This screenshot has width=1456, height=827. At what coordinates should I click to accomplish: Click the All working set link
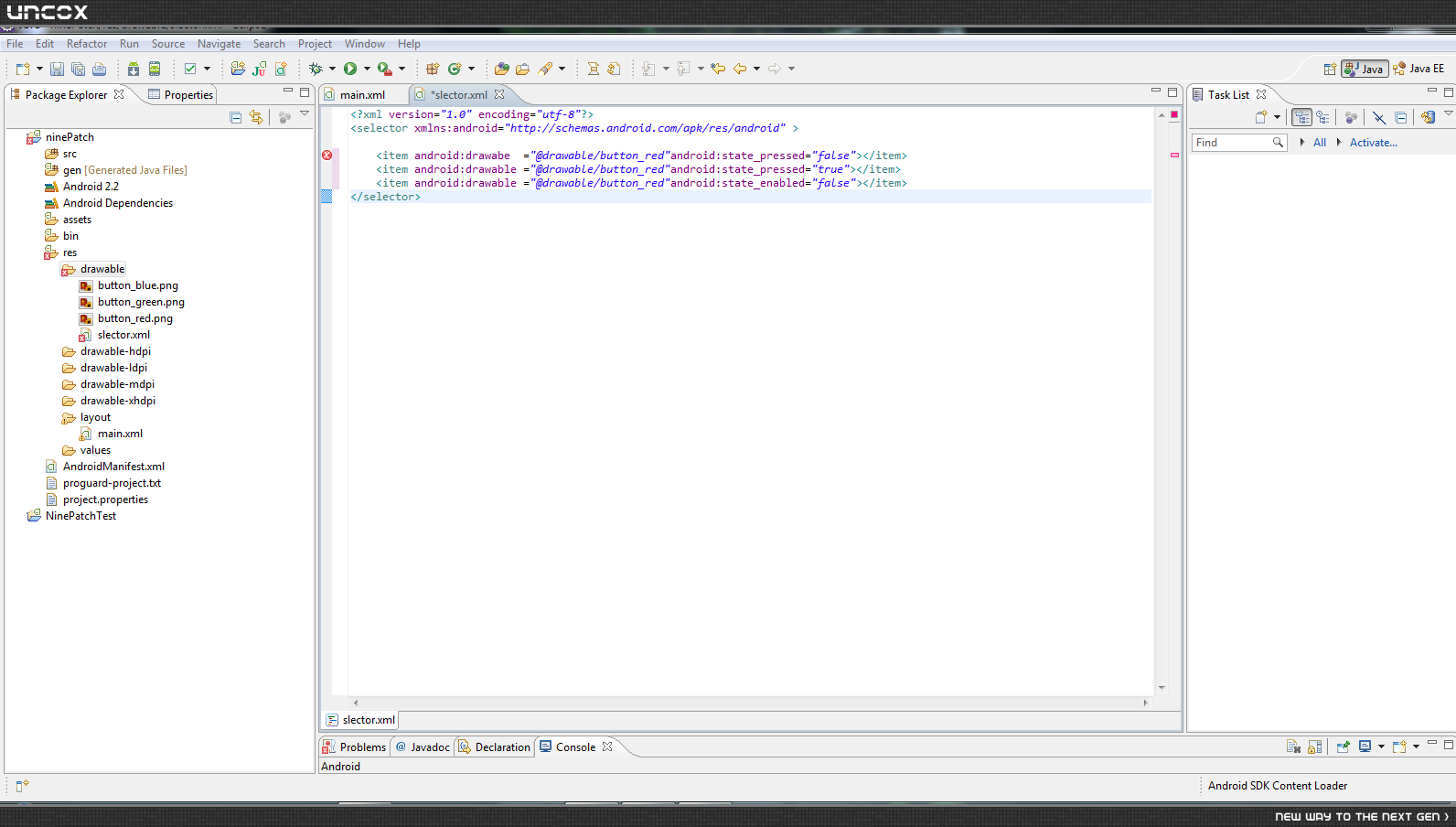point(1319,143)
